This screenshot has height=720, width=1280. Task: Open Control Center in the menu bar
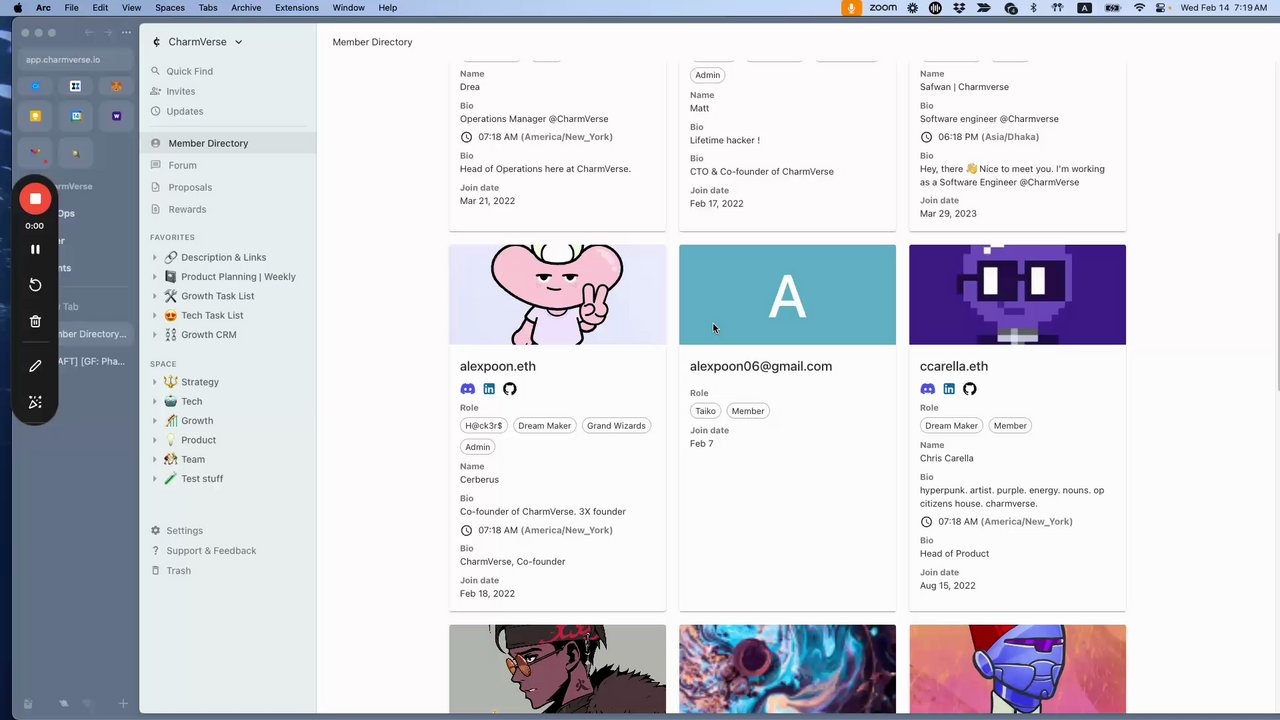pyautogui.click(x=1162, y=8)
